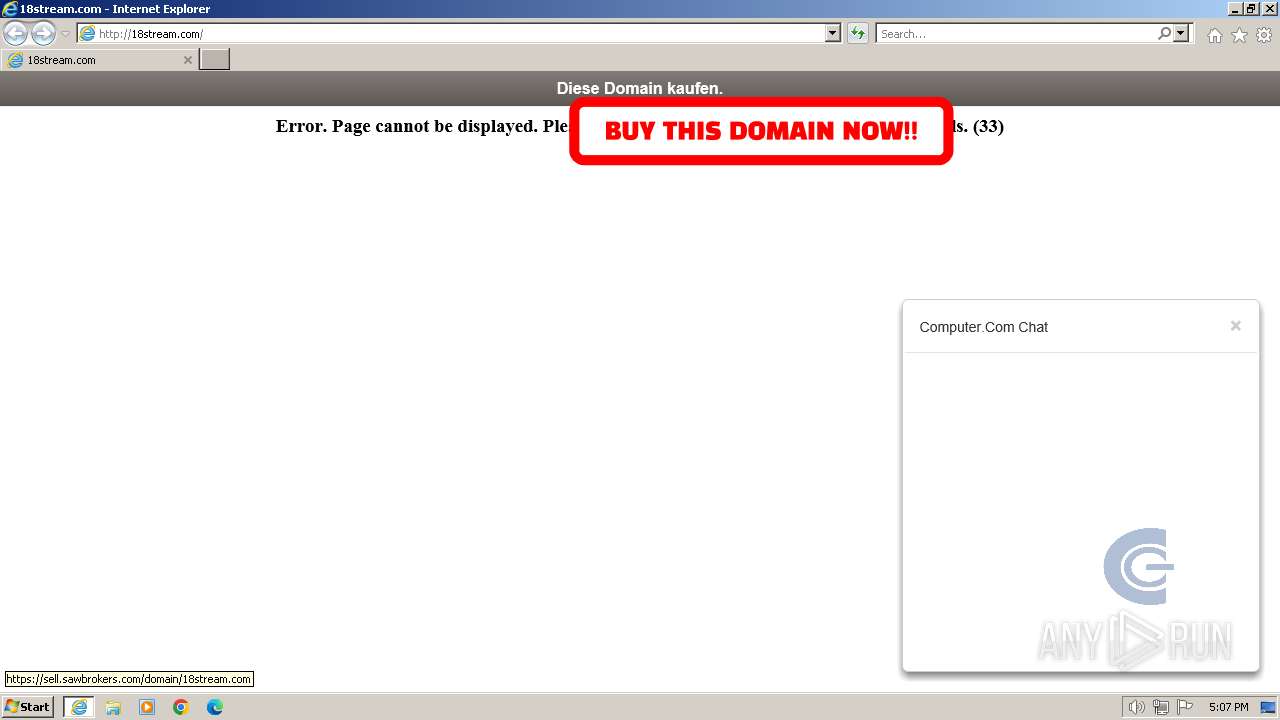The image size is (1280, 720).
Task: Click the Computer.Com Chat title
Action: [x=984, y=327]
